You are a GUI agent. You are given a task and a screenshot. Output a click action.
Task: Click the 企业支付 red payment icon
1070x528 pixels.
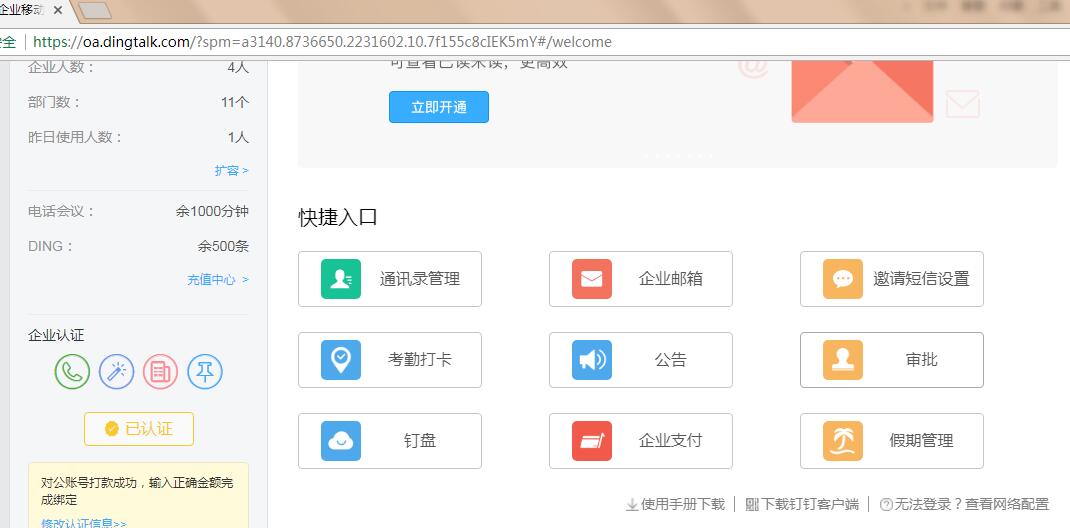(x=592, y=441)
